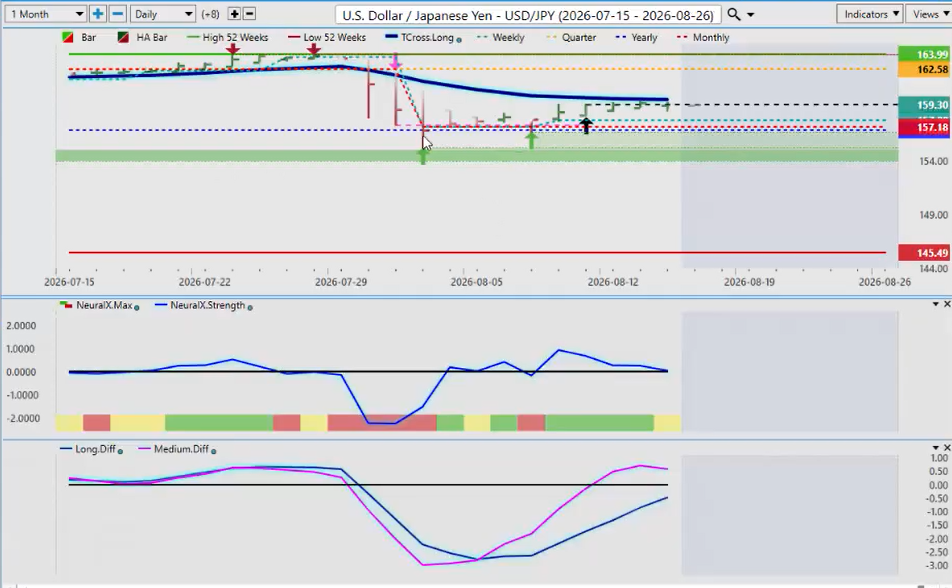Click the 157.18 red price label
The height and width of the screenshot is (588, 952).
pyautogui.click(x=923, y=128)
